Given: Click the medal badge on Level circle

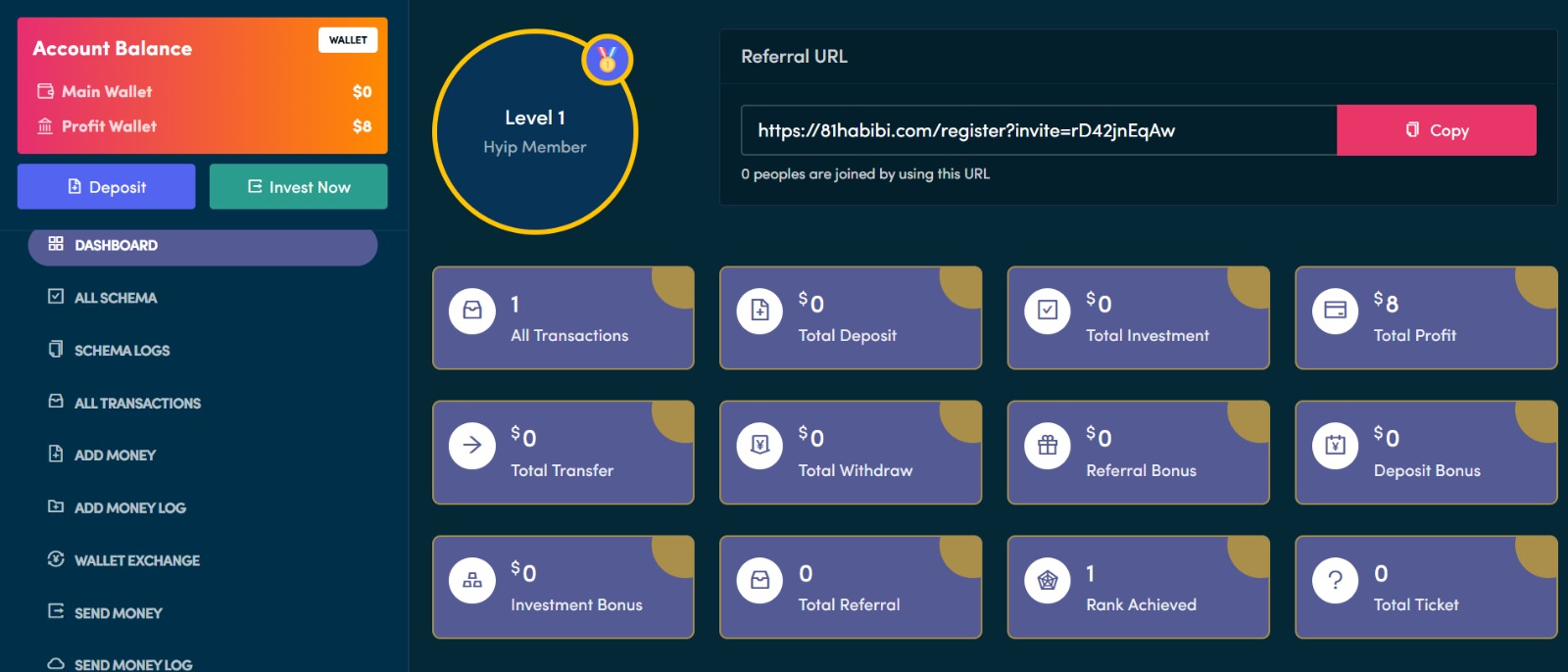Looking at the screenshot, I should [607, 60].
